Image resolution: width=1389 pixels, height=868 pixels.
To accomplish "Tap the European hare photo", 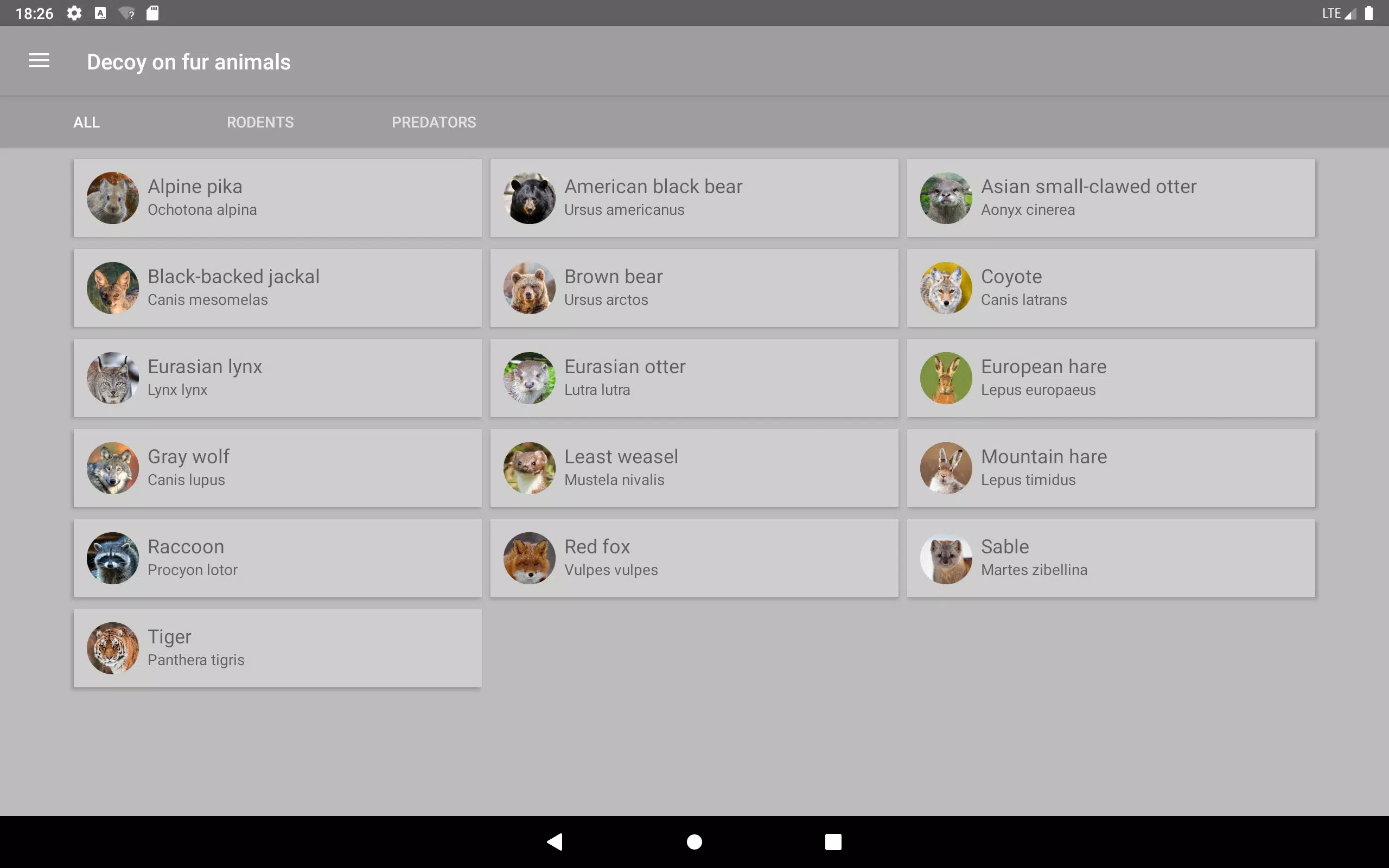I will pos(946,378).
